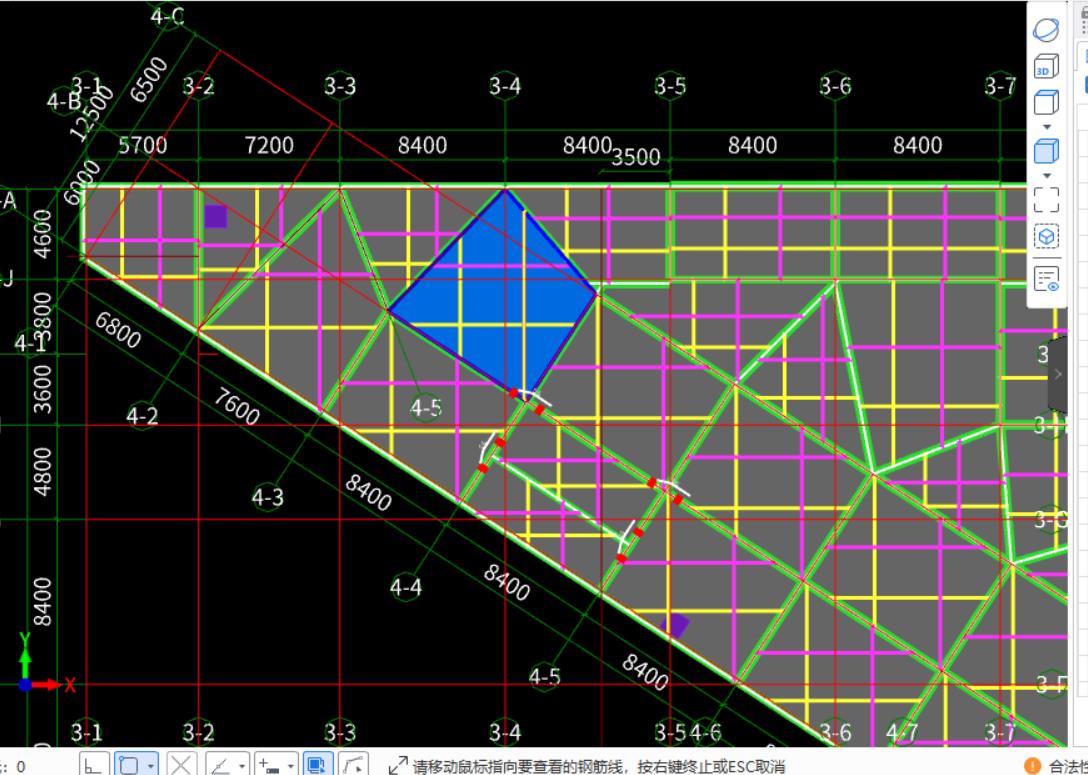This screenshot has height=775, width=1088.
Task: Open dropdown arrow below shaded cube
Action: coord(1046,176)
